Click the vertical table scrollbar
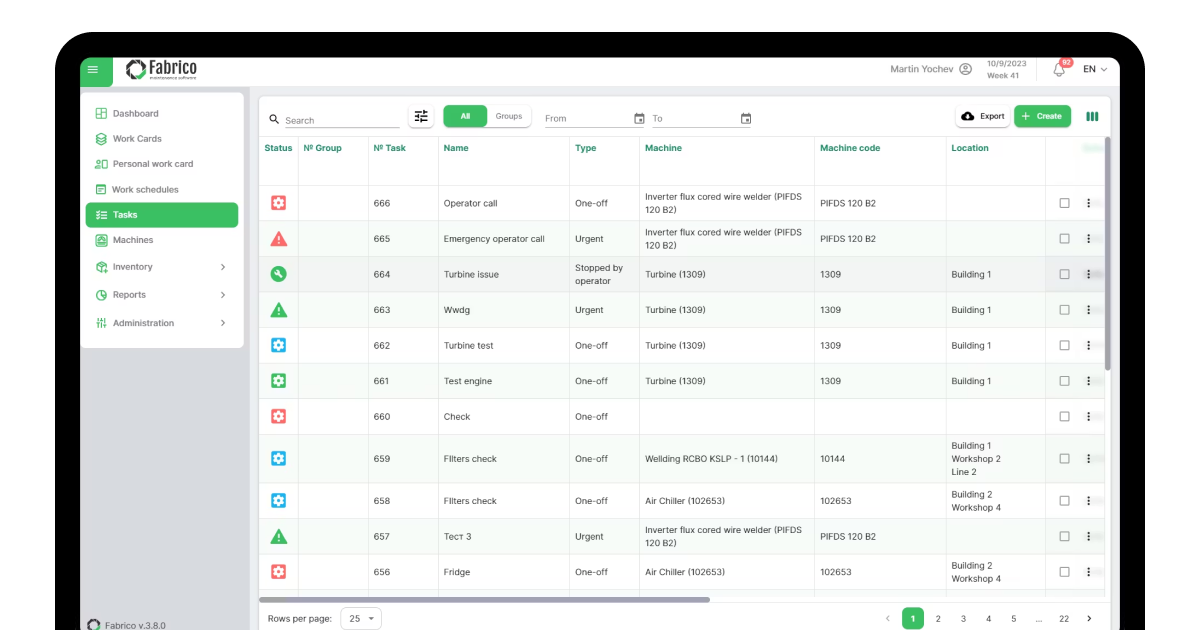 1108,255
